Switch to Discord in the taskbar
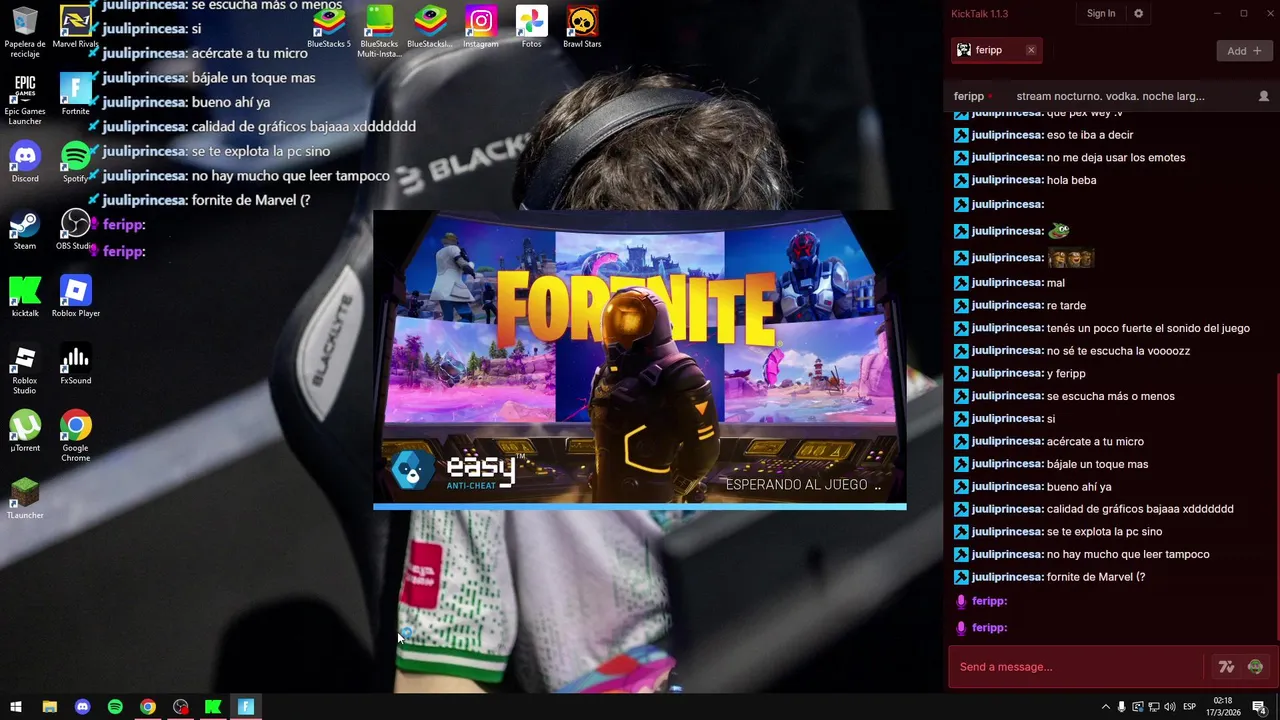1280x720 pixels. [82, 707]
